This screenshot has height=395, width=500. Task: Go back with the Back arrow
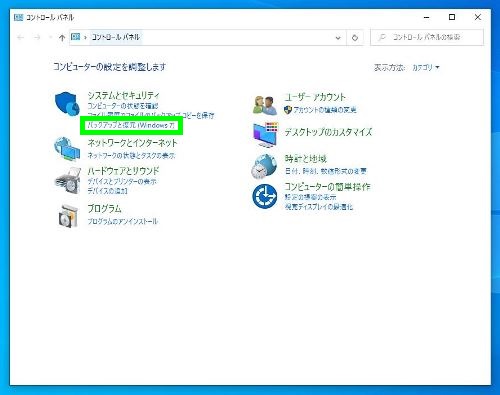pyautogui.click(x=21, y=37)
